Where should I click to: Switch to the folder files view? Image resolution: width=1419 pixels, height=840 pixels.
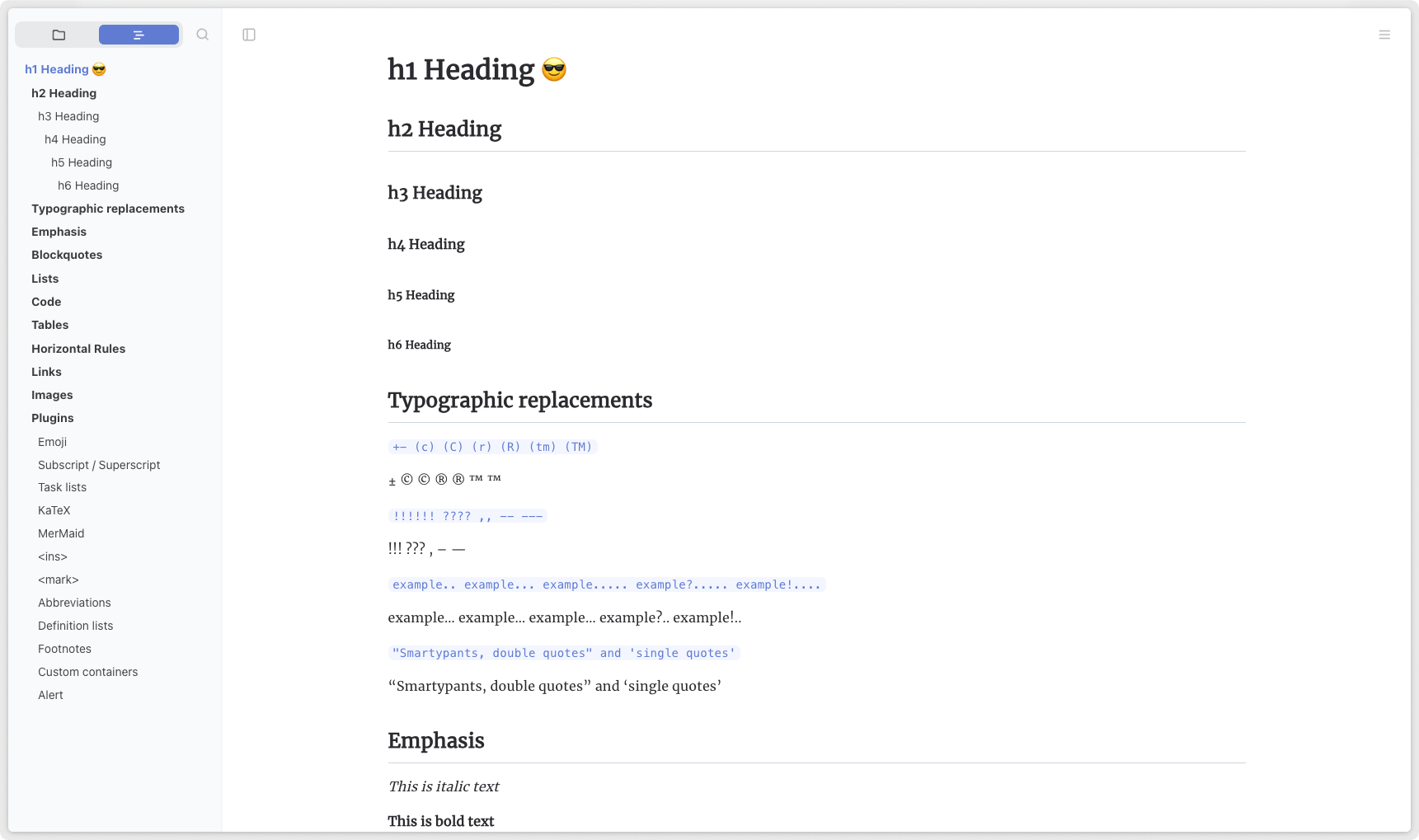59,35
